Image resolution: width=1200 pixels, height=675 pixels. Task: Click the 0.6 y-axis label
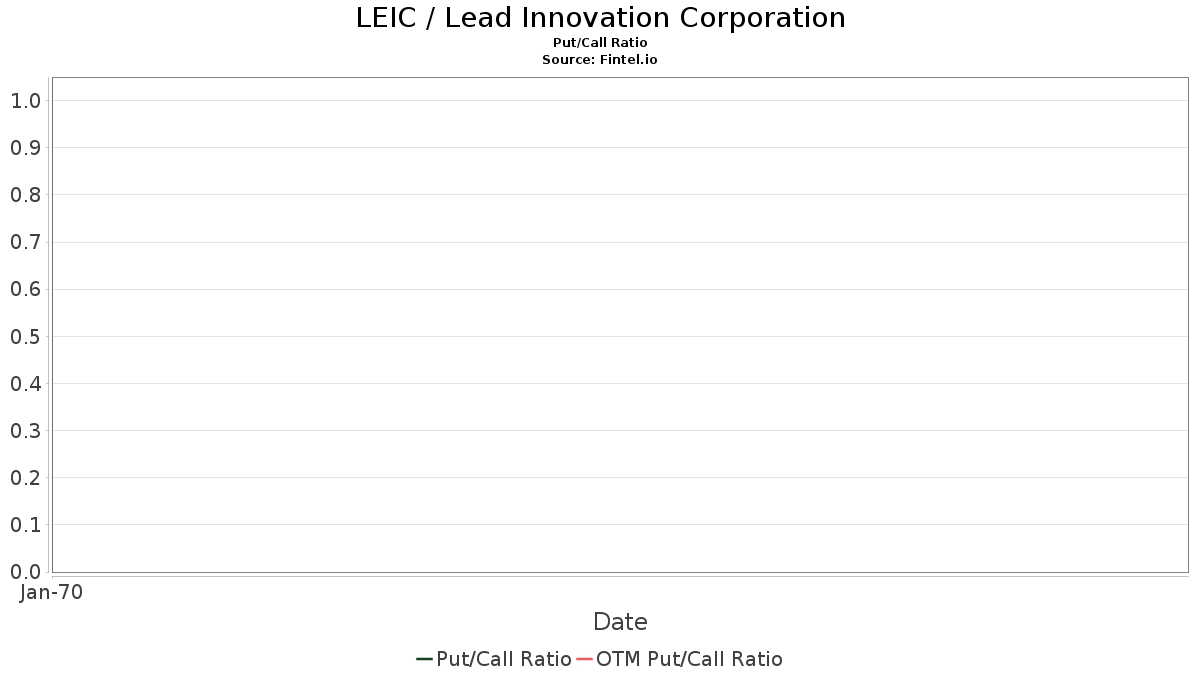(25, 289)
